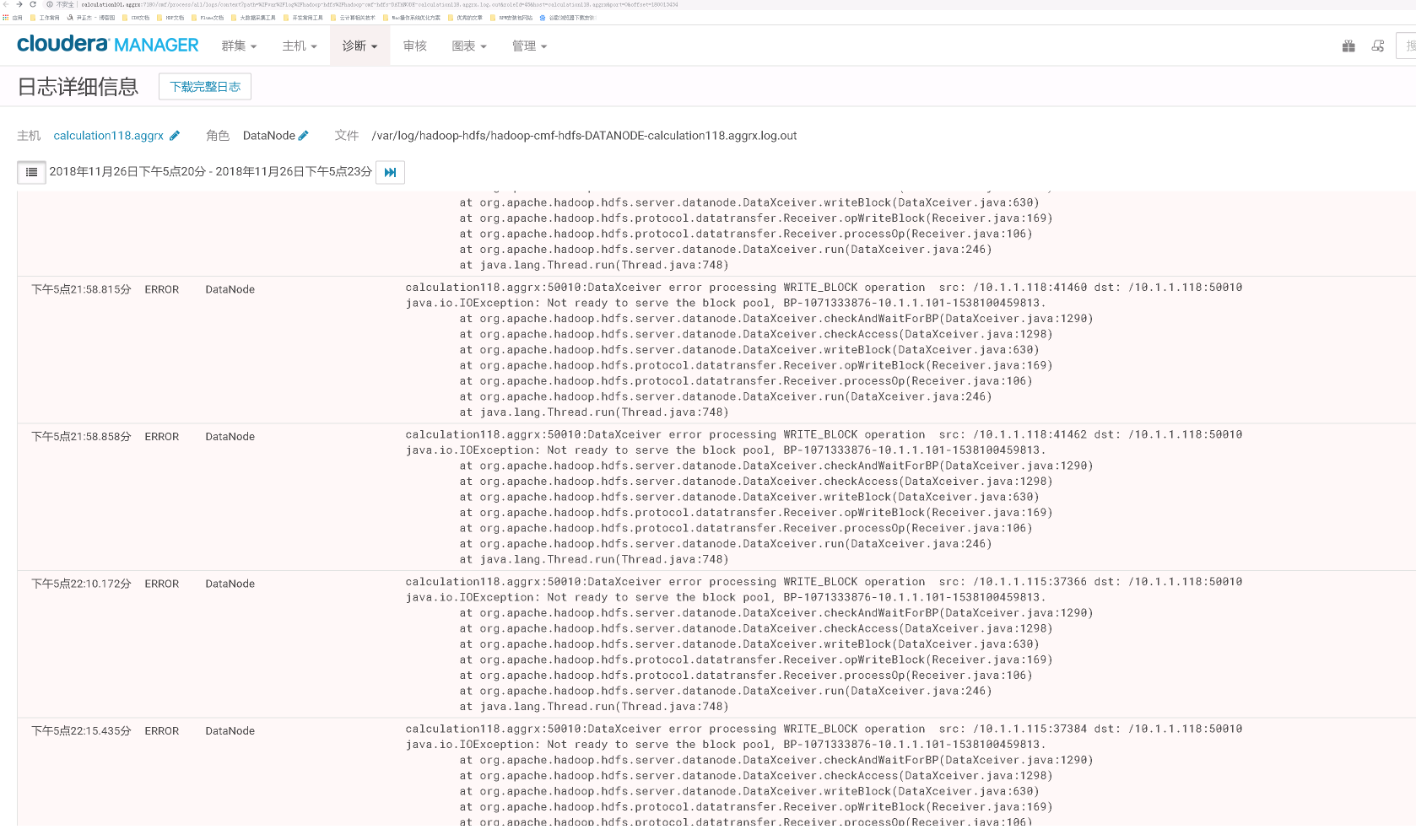This screenshot has width=1416, height=840.
Task: Select the log entry timestamped 下午5点21:58.858分
Action: [x=81, y=437]
